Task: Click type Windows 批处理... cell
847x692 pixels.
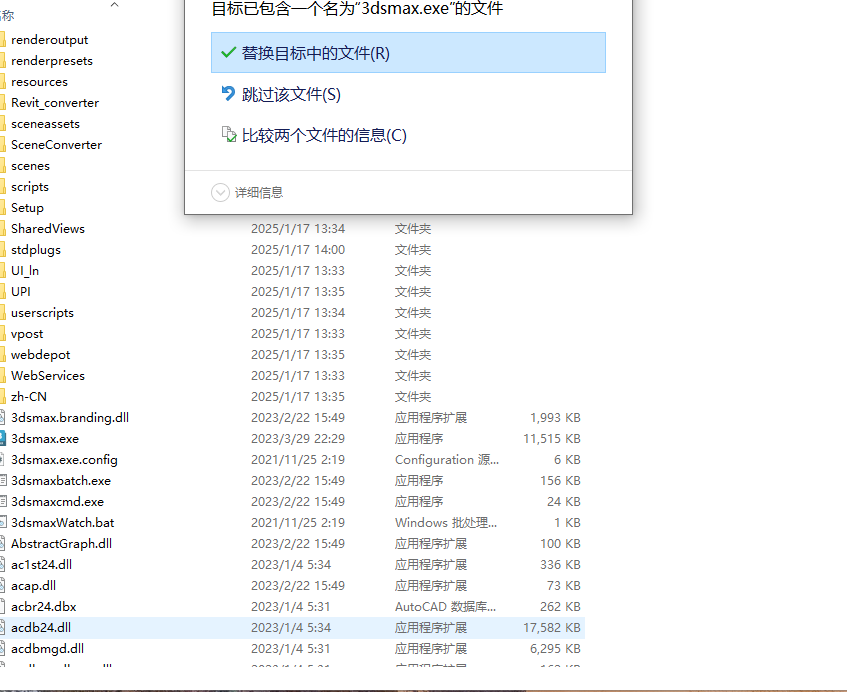Action: (446, 523)
